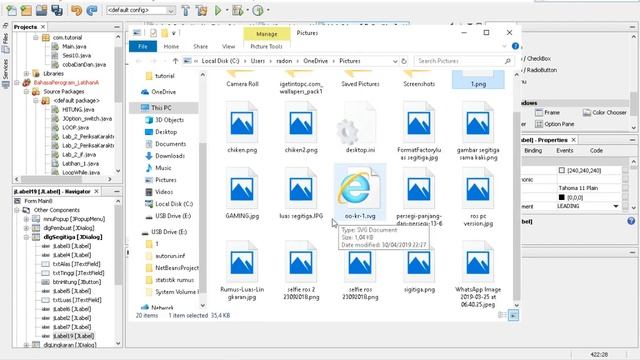Open the Screenshots folder
Viewport: 640px width, 360px height.
point(419,79)
